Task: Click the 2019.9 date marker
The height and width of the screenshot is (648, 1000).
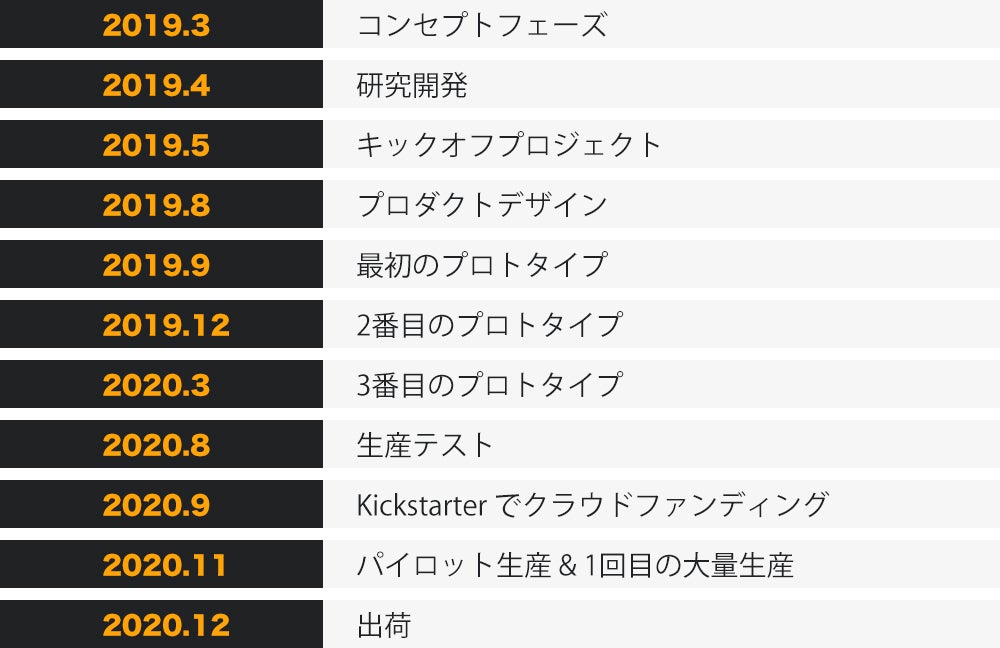Action: coord(156,265)
